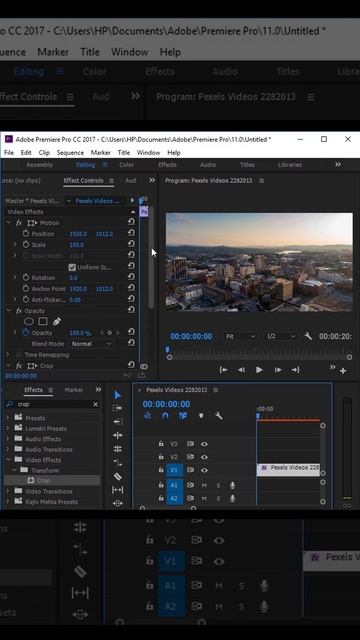Open the 1/2 playback resolution dropdown
The image size is (360, 640).
281,336
